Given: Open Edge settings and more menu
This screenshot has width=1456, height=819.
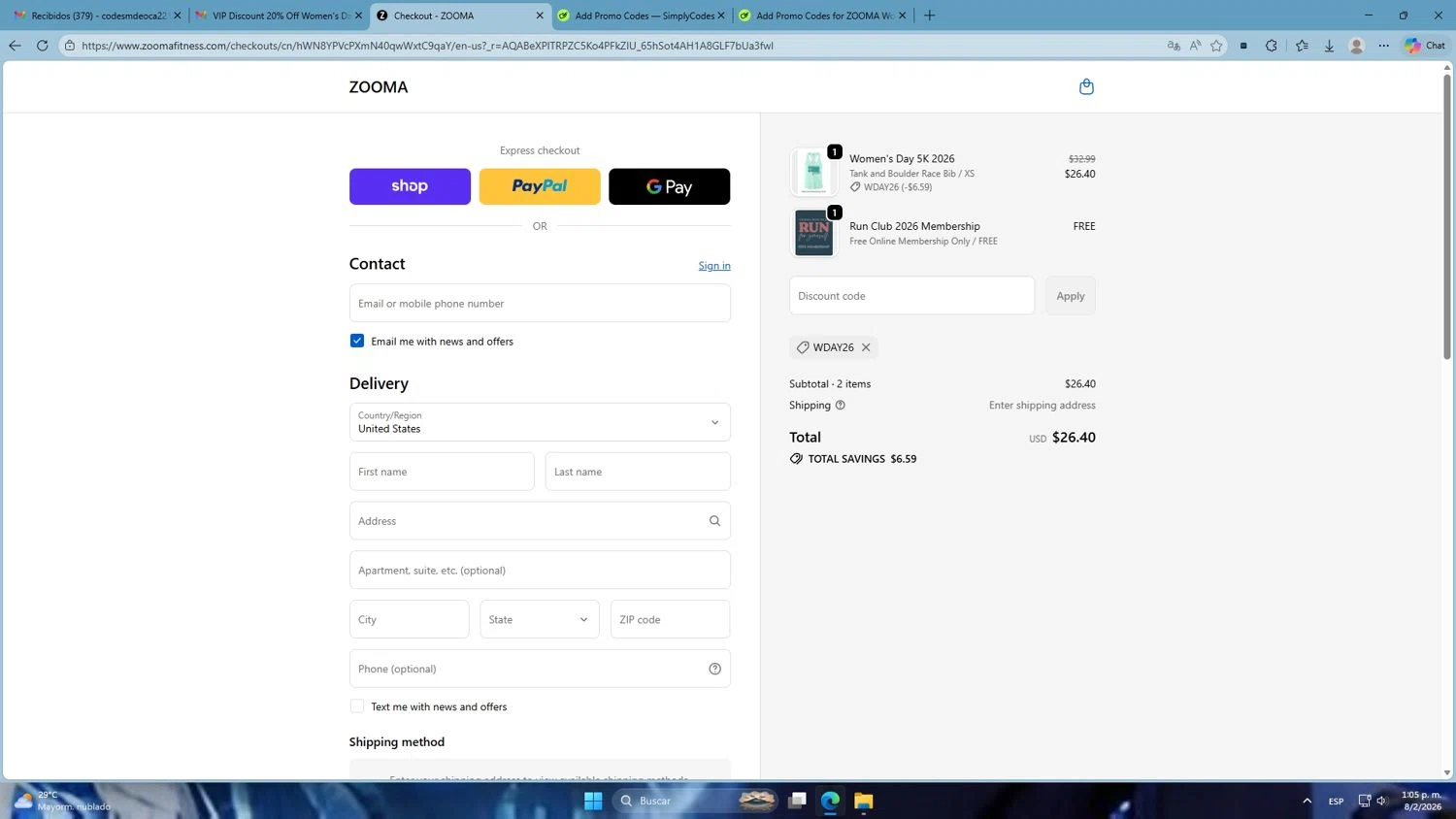Looking at the screenshot, I should (1384, 46).
